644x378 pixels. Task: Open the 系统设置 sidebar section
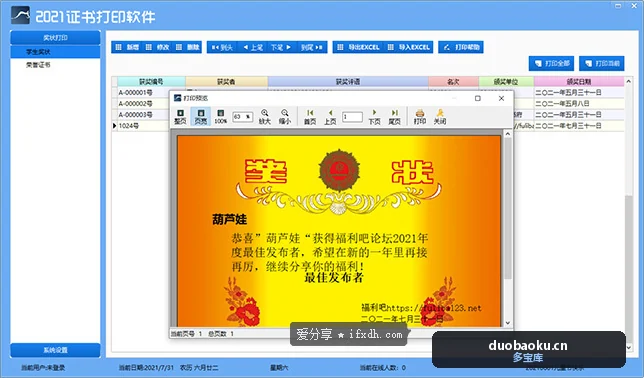tap(55, 350)
